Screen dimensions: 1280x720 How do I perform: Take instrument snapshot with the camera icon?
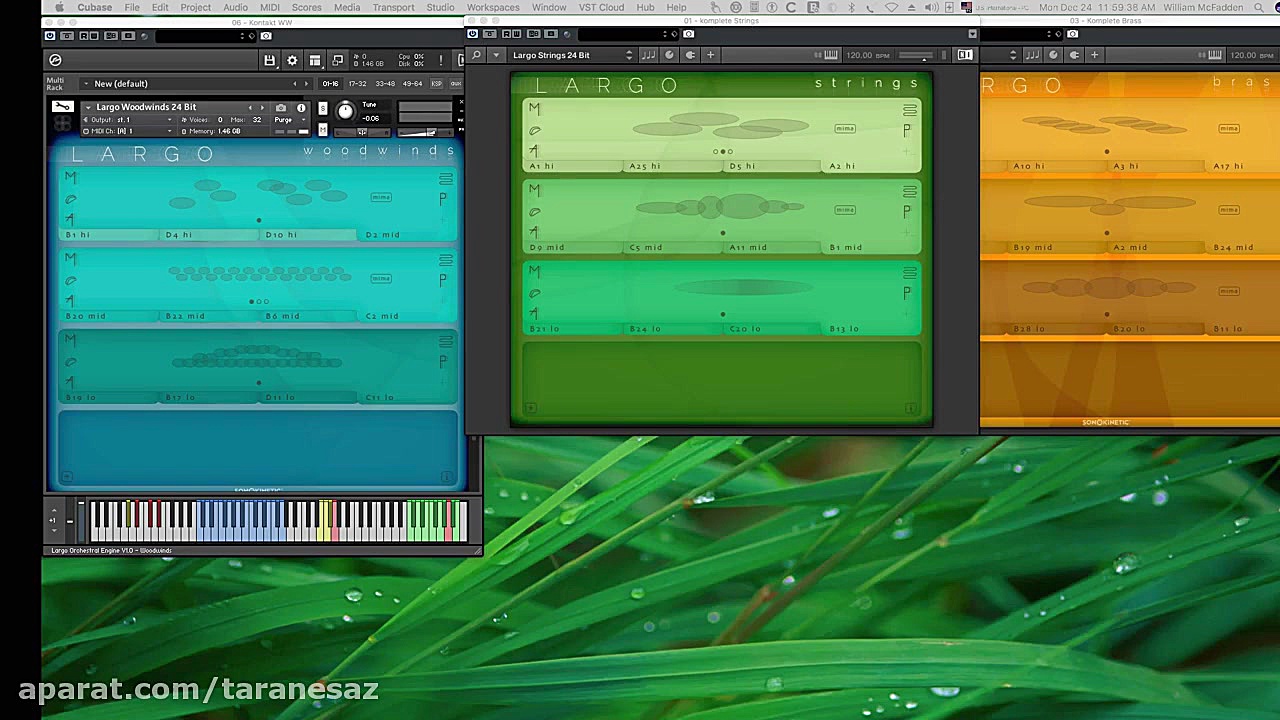(281, 108)
